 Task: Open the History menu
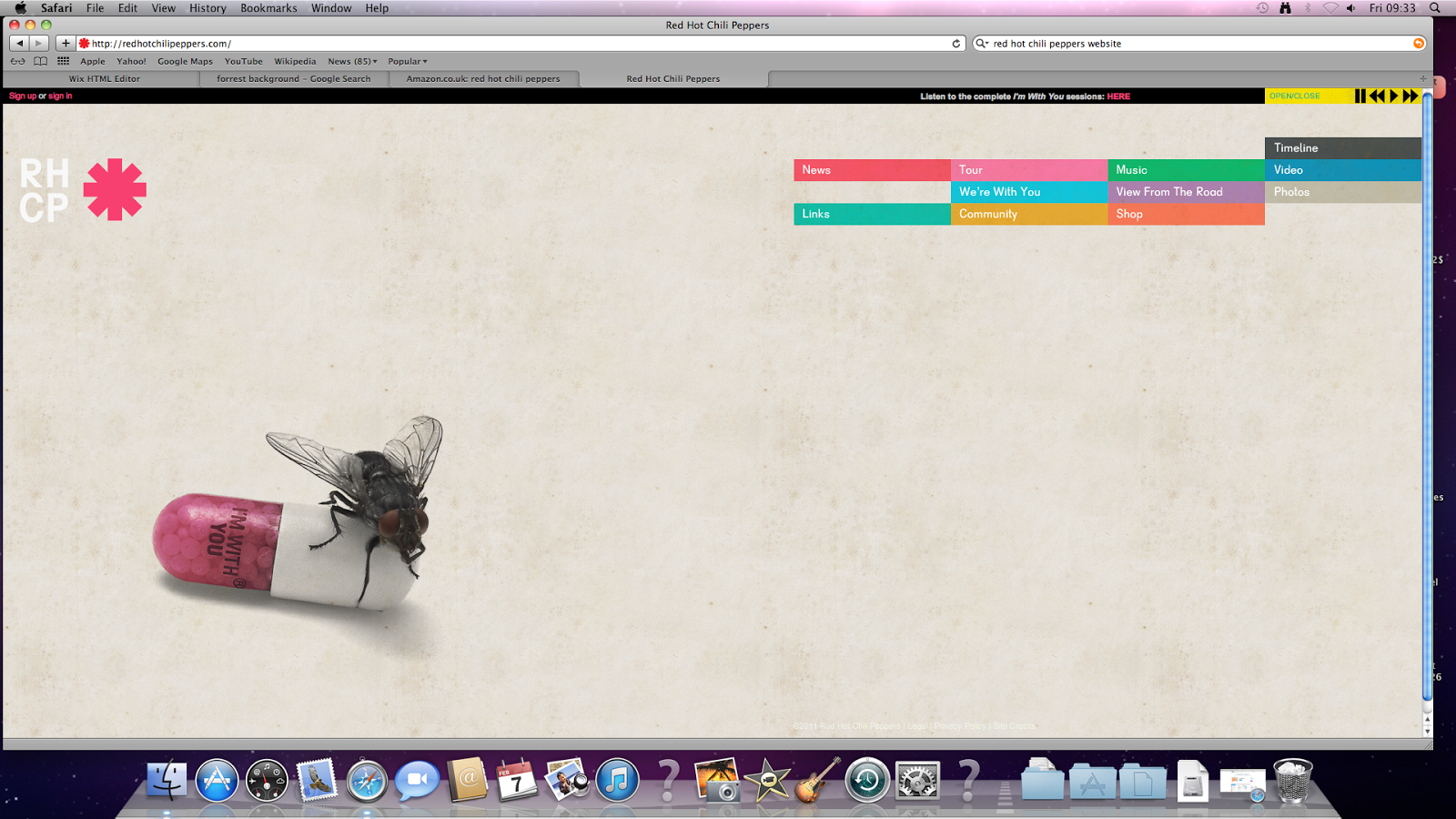207,8
